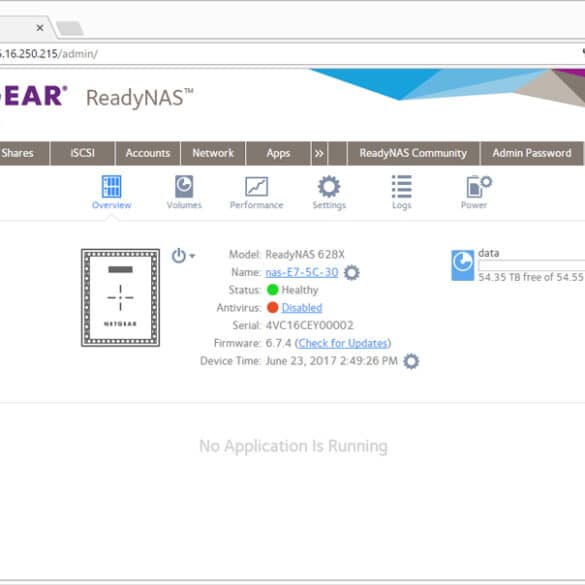Screen dimensions: 585x585
Task: Click the model text ReadyNAS 628X
Action: [305, 254]
